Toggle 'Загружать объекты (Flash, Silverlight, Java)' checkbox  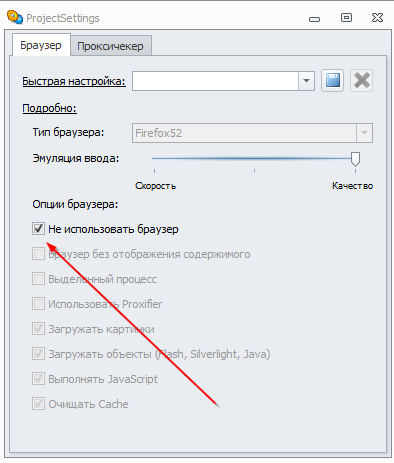coord(38,354)
